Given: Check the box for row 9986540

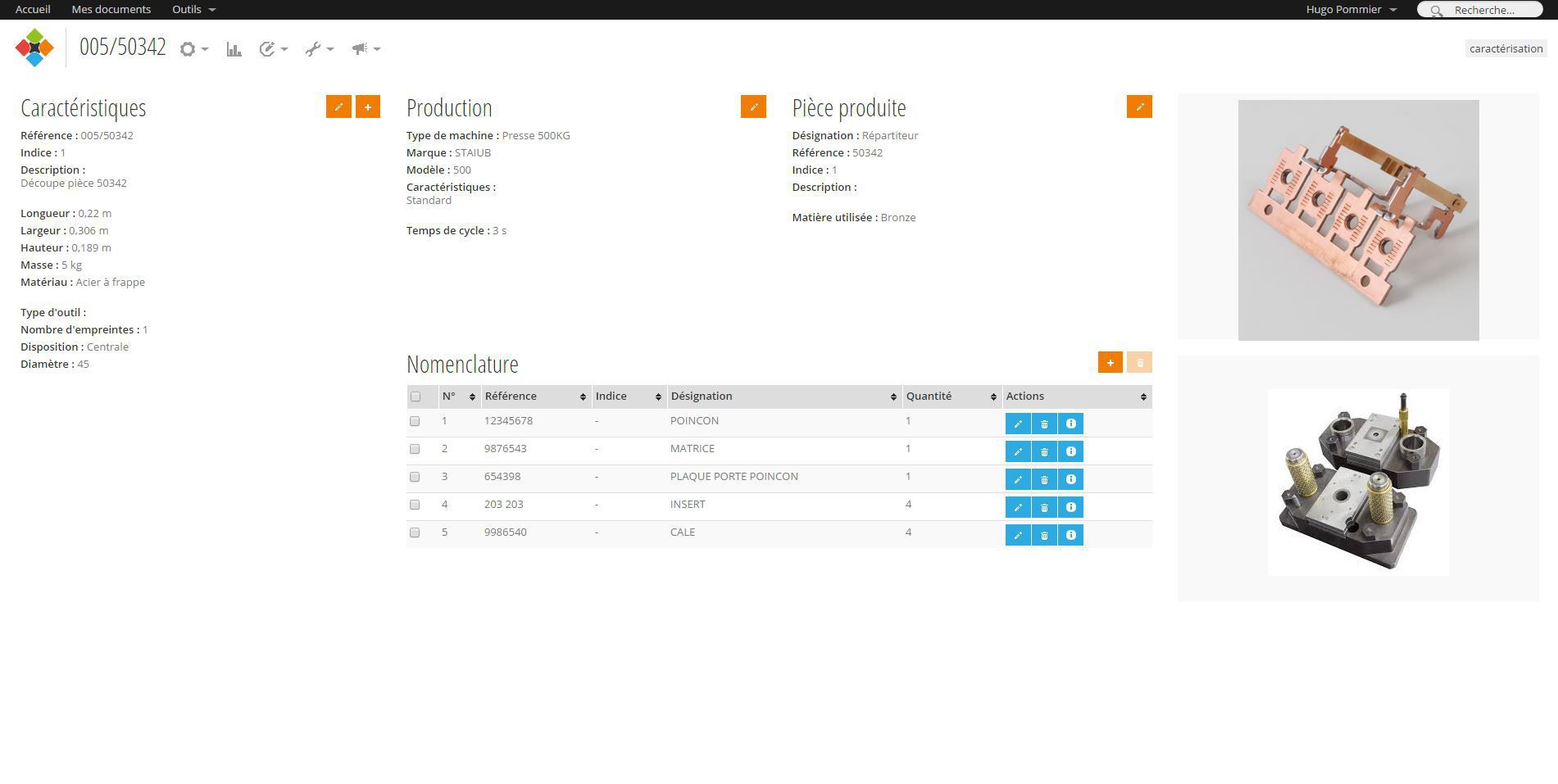Looking at the screenshot, I should point(415,532).
